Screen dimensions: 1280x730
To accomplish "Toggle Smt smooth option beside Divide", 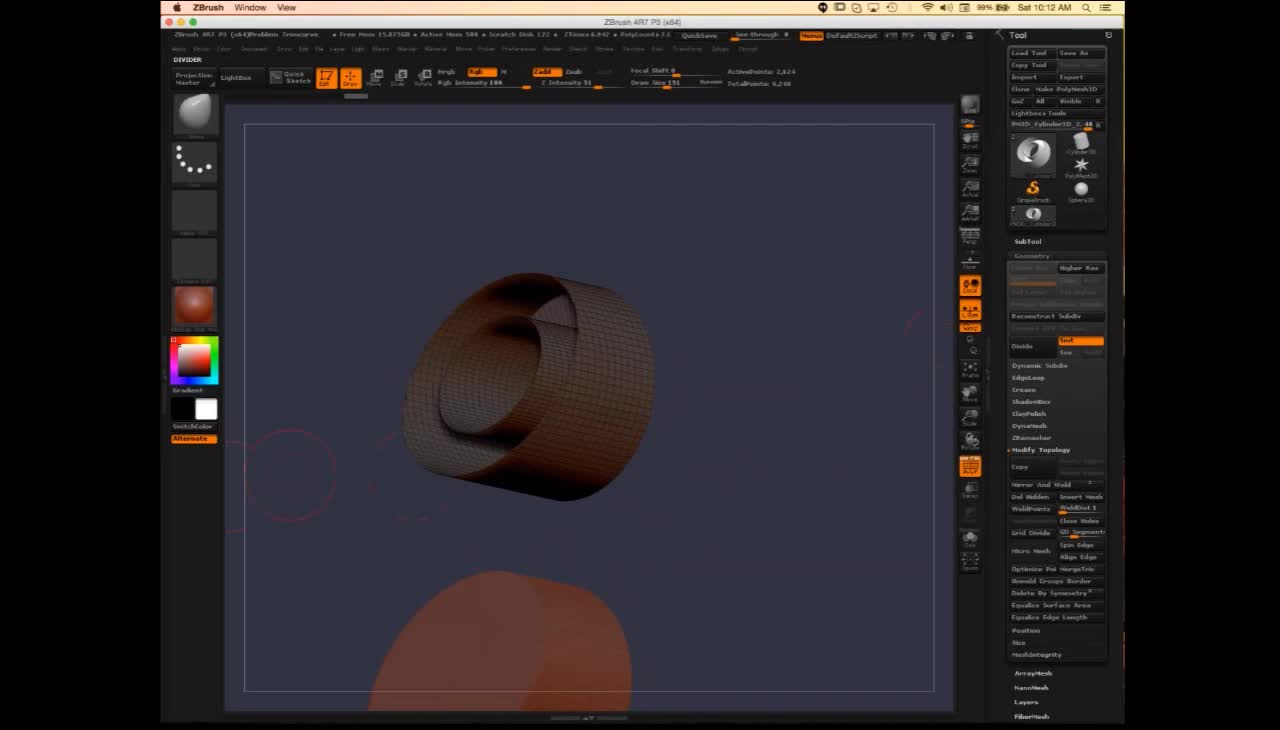I will tap(1081, 341).
